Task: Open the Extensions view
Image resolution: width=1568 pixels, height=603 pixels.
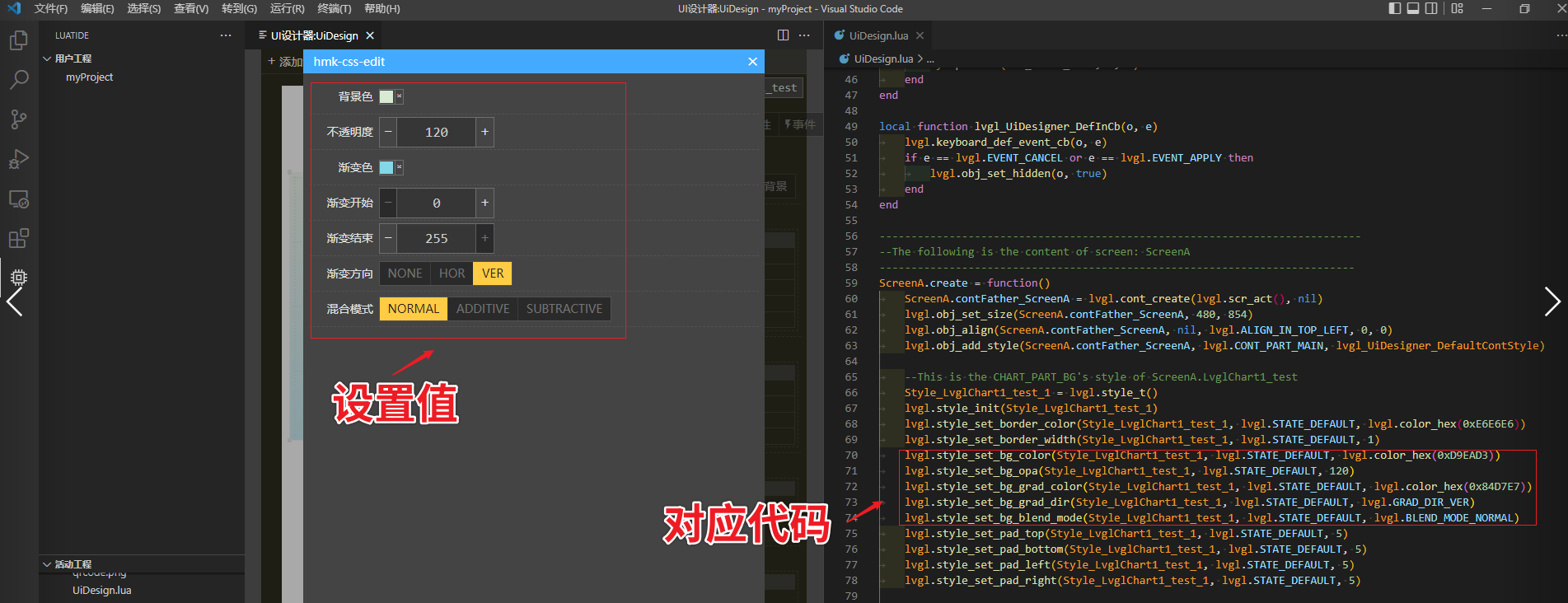Action: [18, 239]
